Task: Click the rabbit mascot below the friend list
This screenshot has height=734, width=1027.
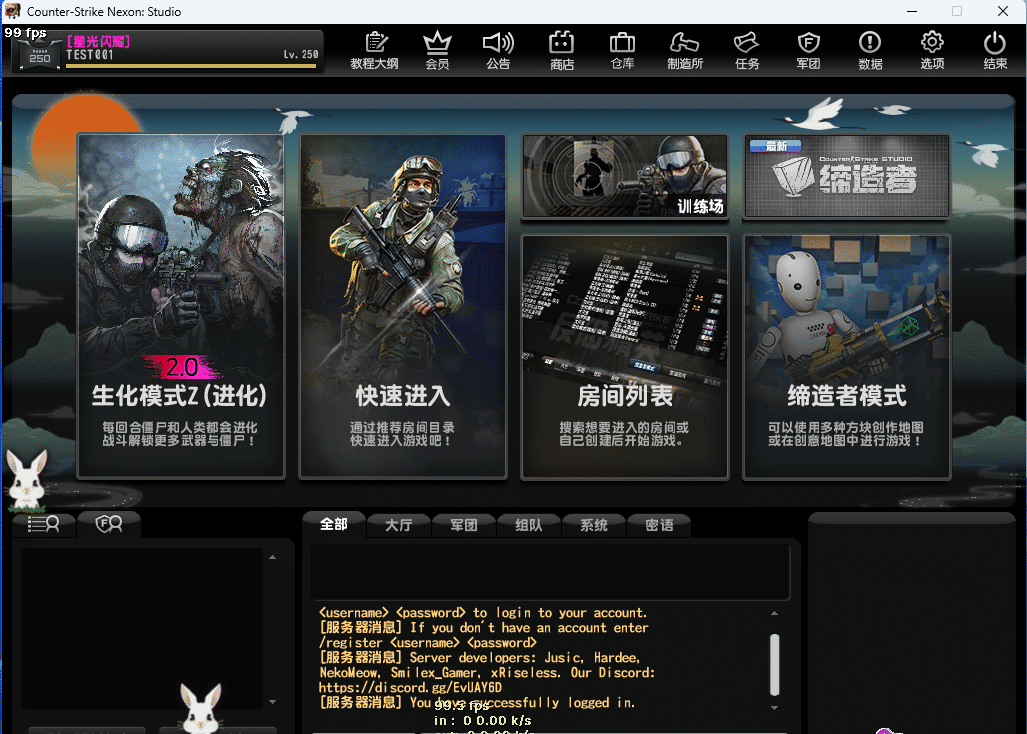Action: tap(201, 708)
